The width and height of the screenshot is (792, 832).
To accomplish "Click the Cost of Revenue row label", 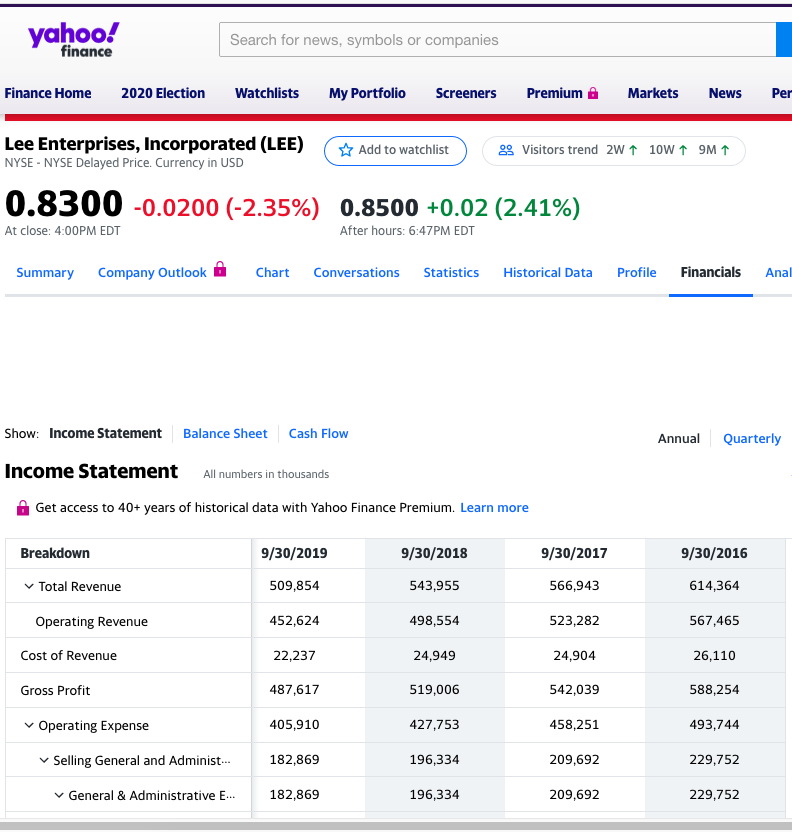I will 68,656.
